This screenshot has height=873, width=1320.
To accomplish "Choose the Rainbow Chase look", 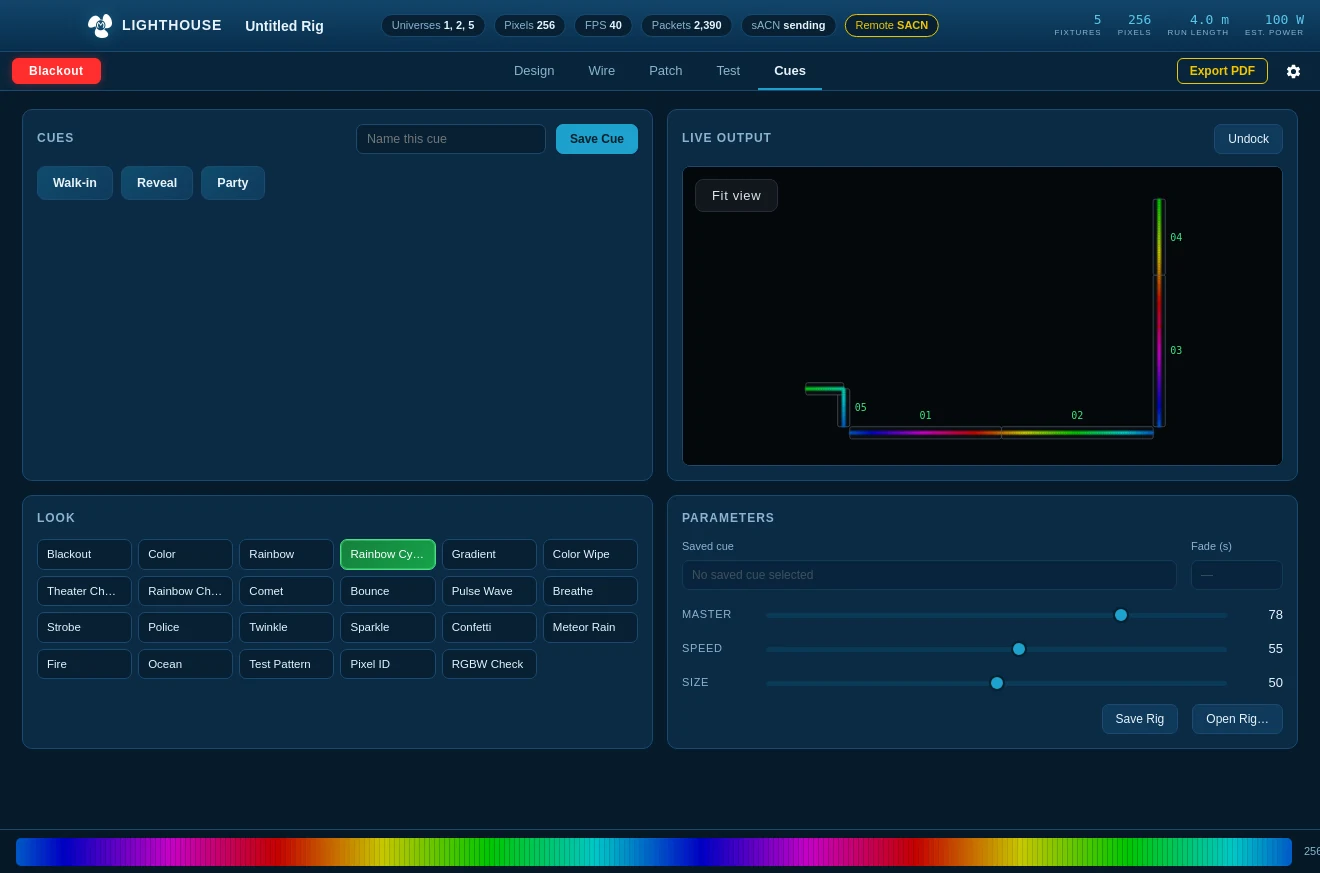I will coord(185,591).
